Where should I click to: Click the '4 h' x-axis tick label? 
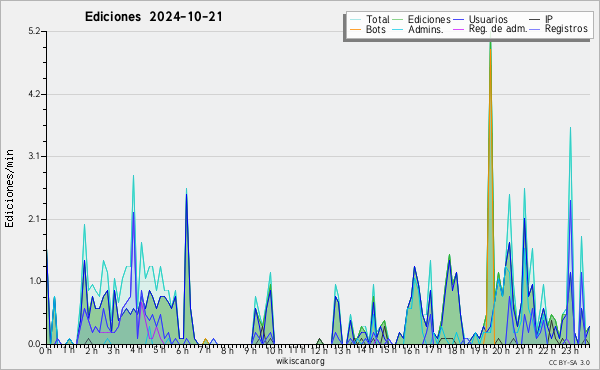point(136,350)
